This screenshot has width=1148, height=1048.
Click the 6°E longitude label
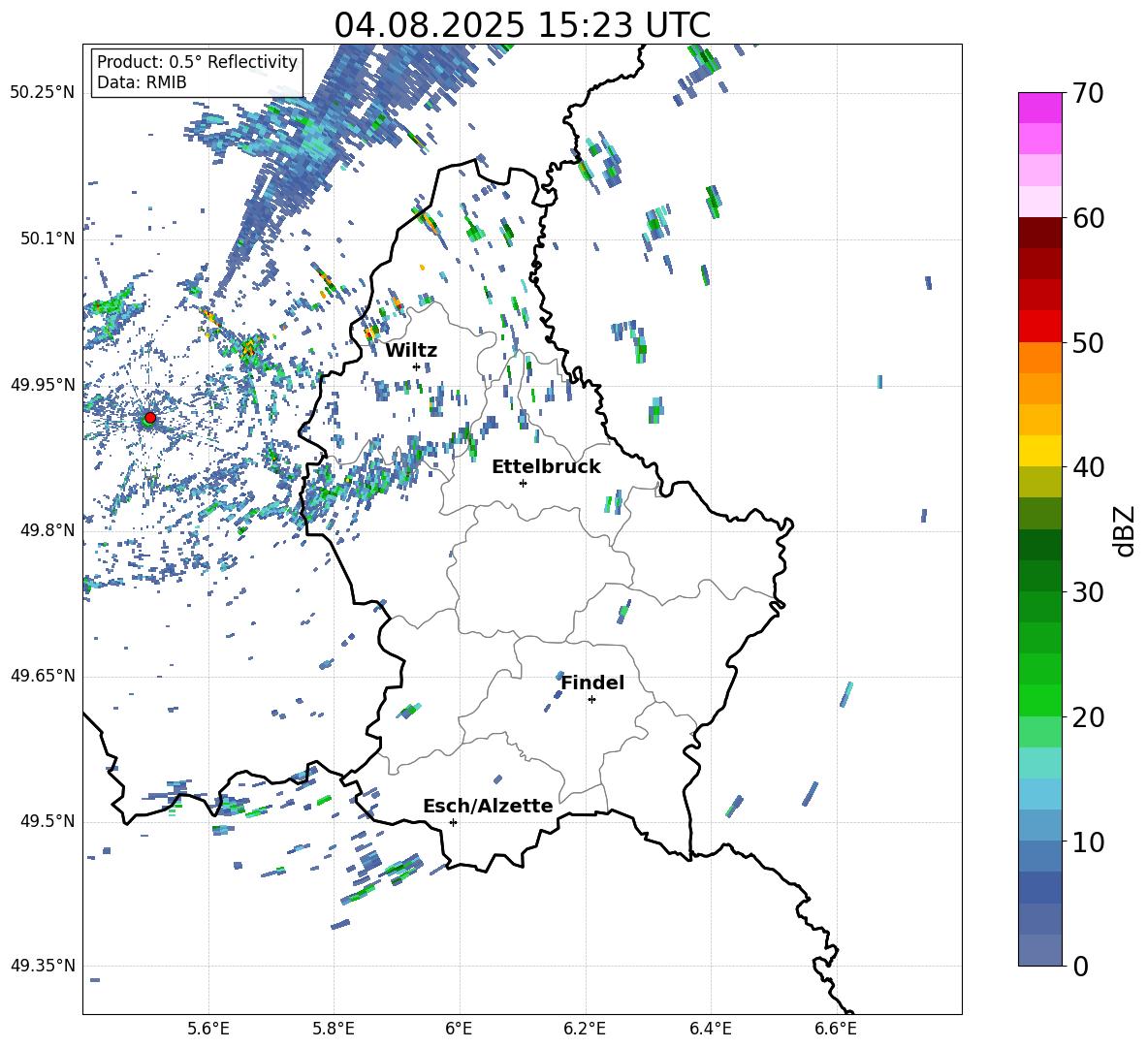click(x=459, y=1029)
